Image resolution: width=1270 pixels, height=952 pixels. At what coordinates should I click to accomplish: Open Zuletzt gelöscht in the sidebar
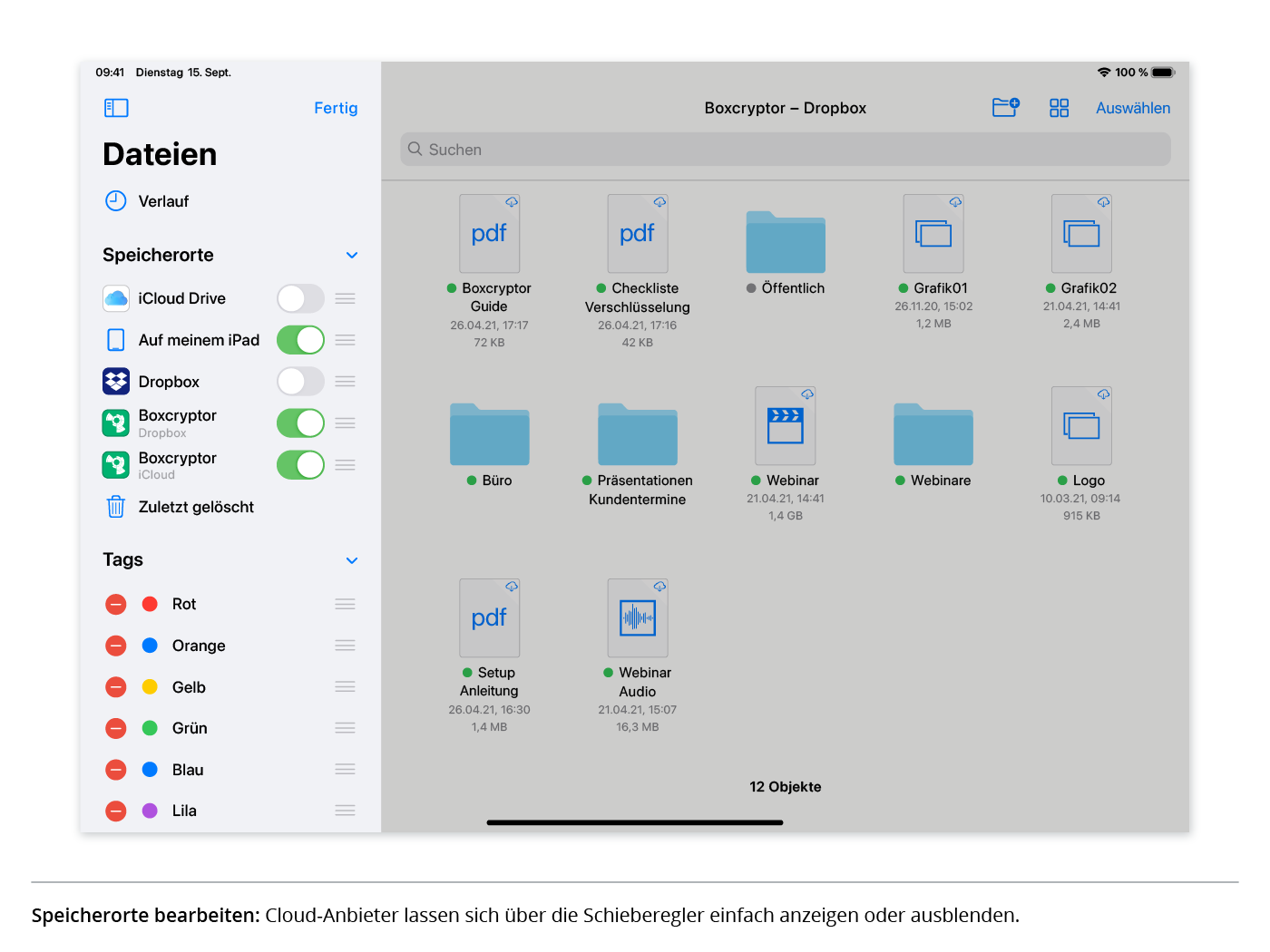pos(196,507)
